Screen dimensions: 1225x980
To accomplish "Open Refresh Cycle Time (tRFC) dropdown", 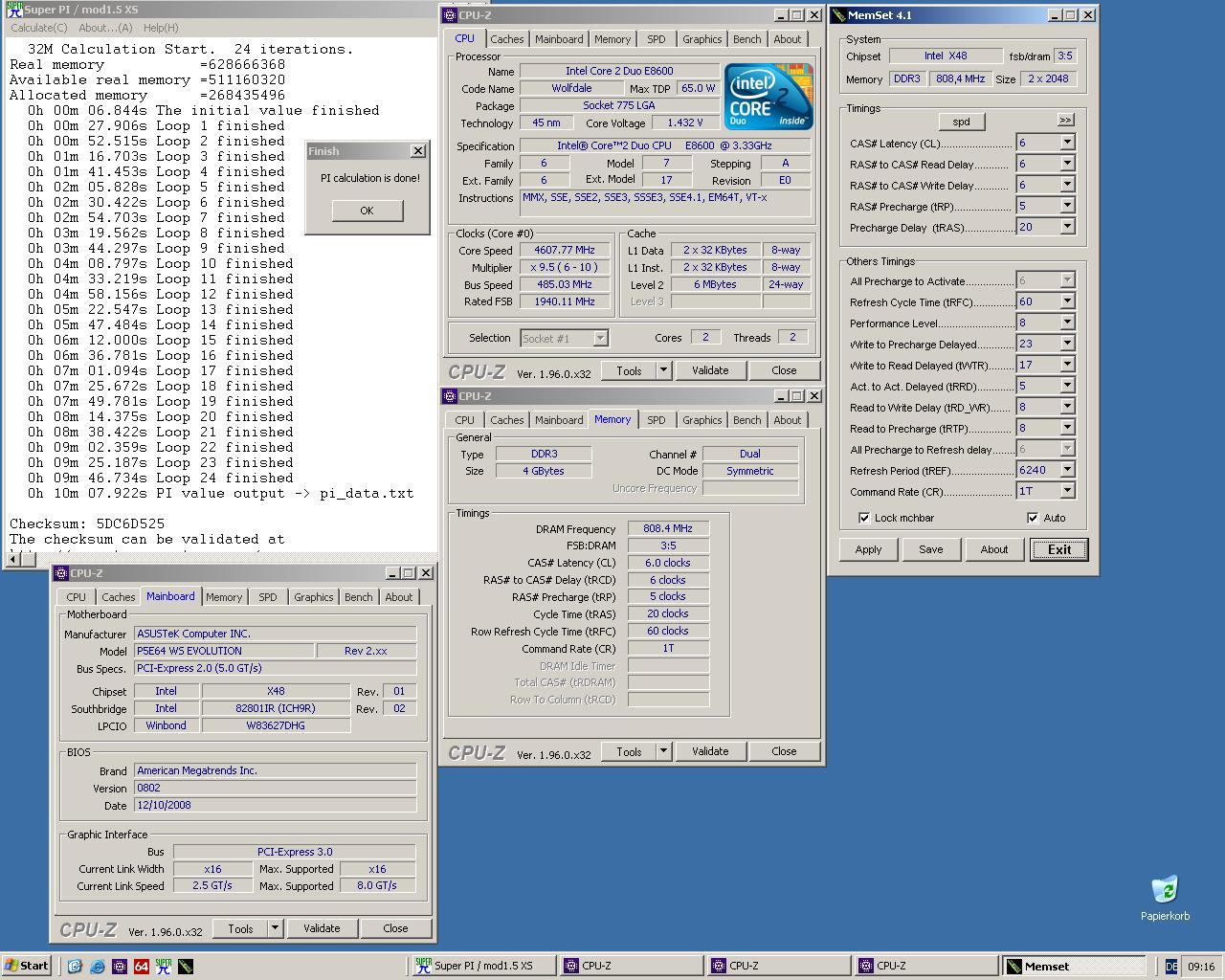I will click(1067, 301).
